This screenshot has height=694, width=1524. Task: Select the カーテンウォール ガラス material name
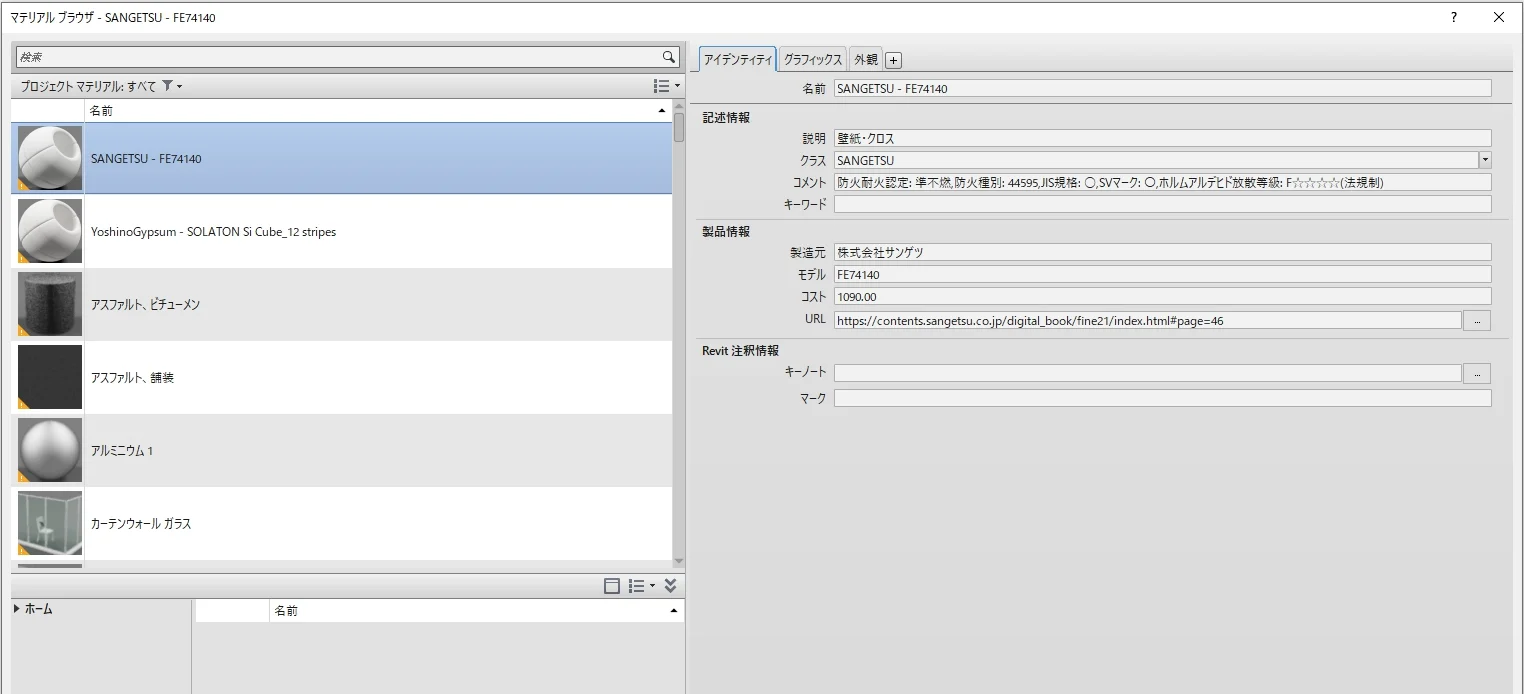[141, 524]
